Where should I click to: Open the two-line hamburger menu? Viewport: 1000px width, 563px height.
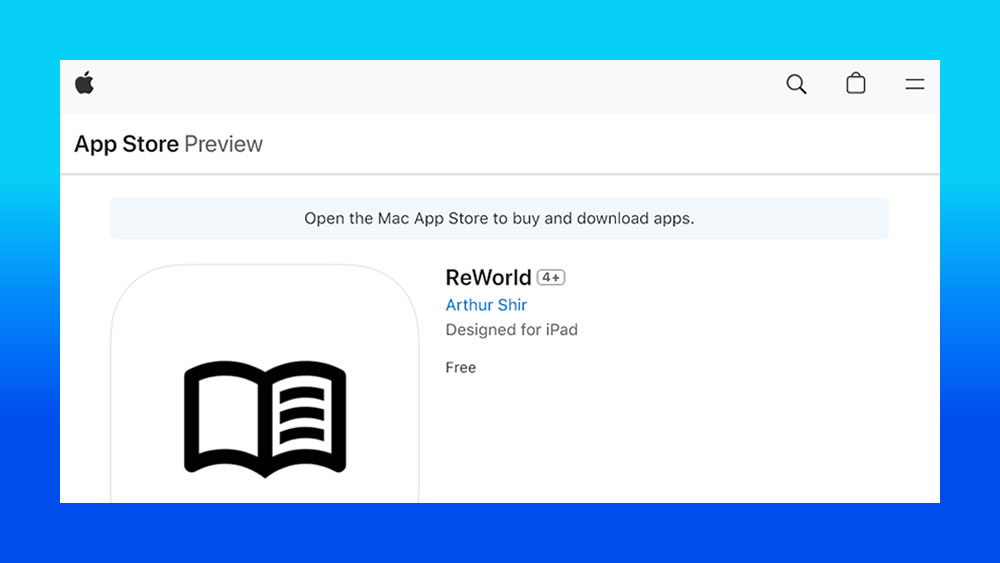tap(915, 84)
